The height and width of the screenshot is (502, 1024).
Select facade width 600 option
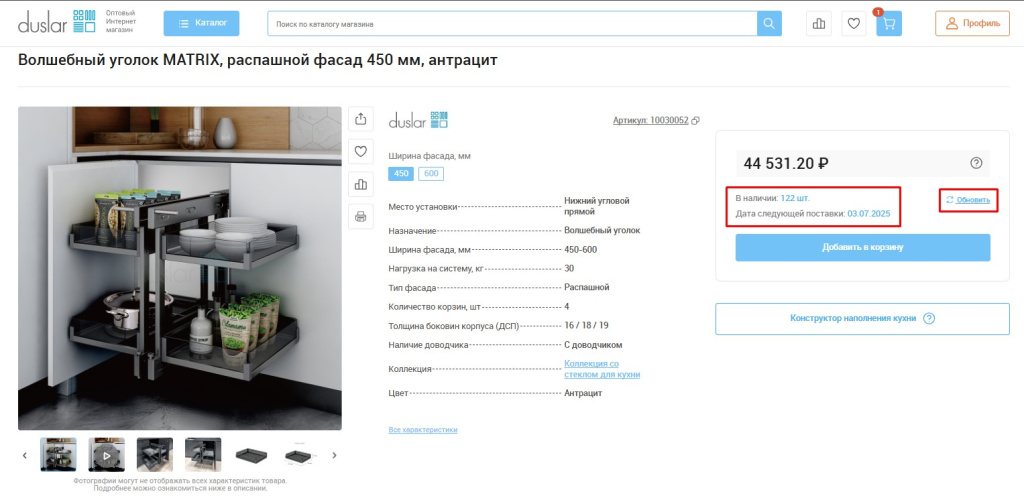pos(431,174)
